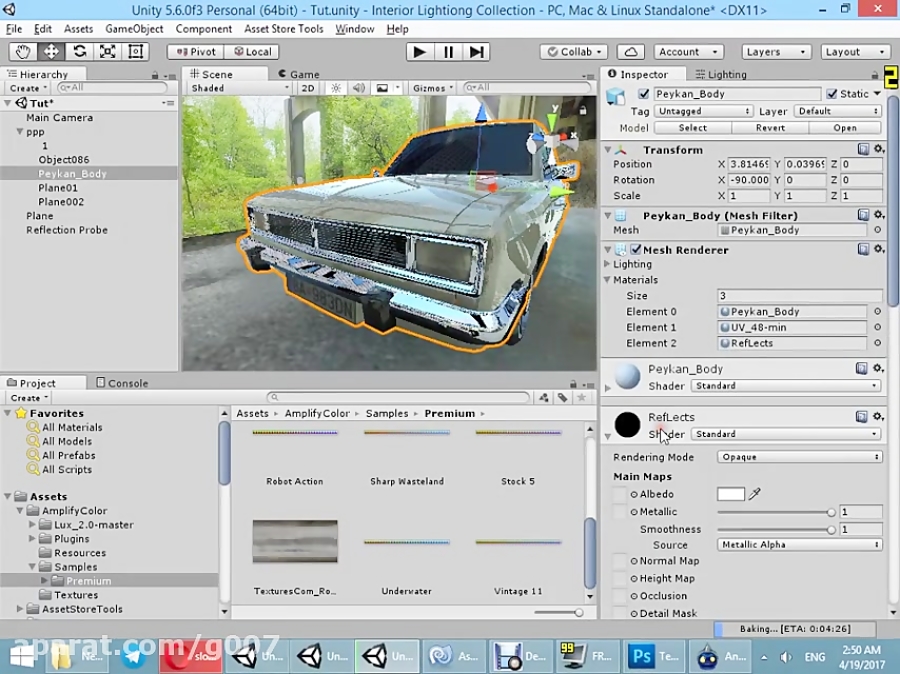Image resolution: width=900 pixels, height=674 pixels.
Task: Toggle scene lighting in the Scene view toolbar
Action: 335,87
